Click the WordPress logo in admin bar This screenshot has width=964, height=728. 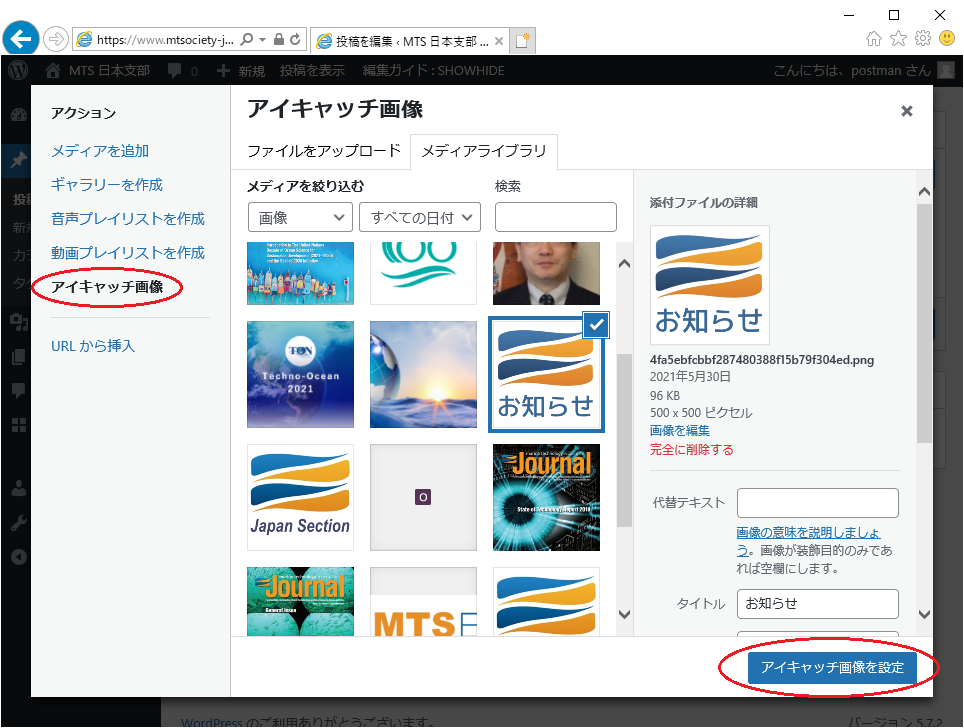[x=17, y=71]
